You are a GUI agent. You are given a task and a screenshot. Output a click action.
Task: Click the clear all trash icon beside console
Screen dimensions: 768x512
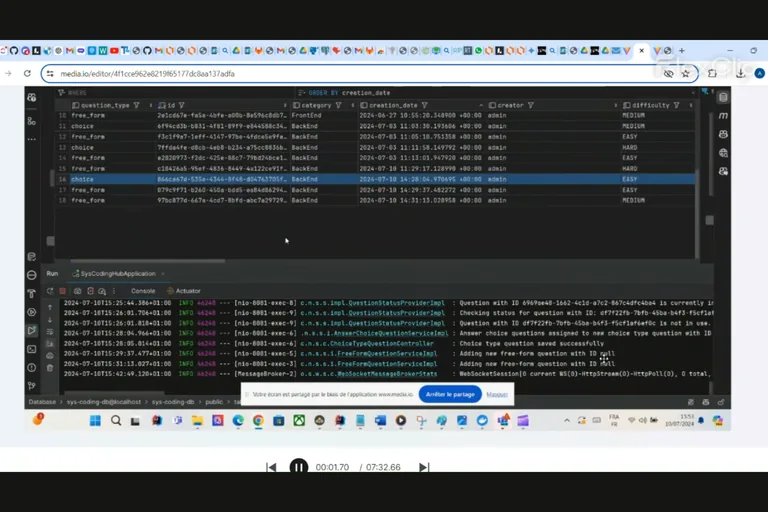pyautogui.click(x=50, y=368)
